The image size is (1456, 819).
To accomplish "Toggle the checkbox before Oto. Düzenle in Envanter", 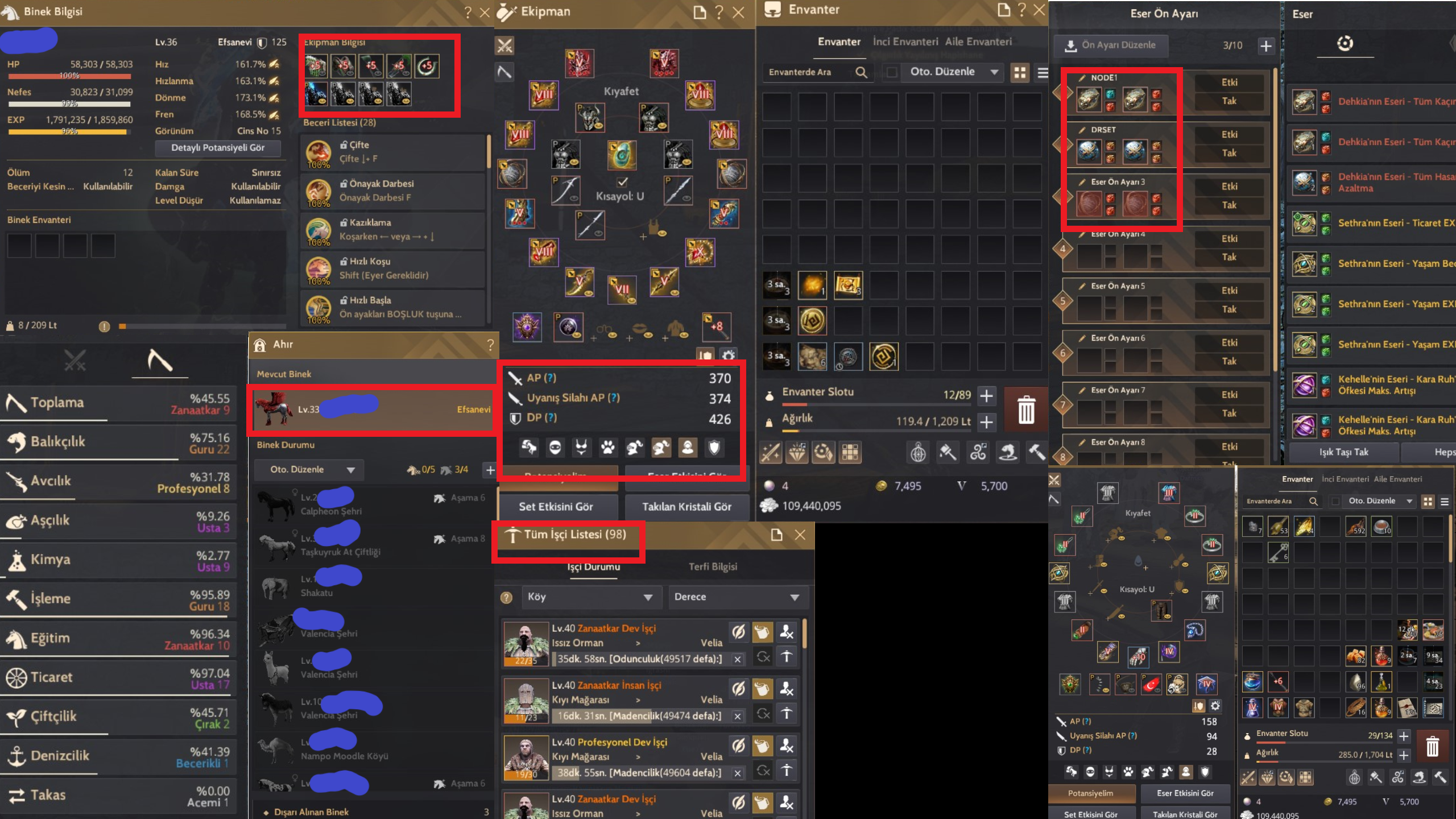I will [x=892, y=72].
